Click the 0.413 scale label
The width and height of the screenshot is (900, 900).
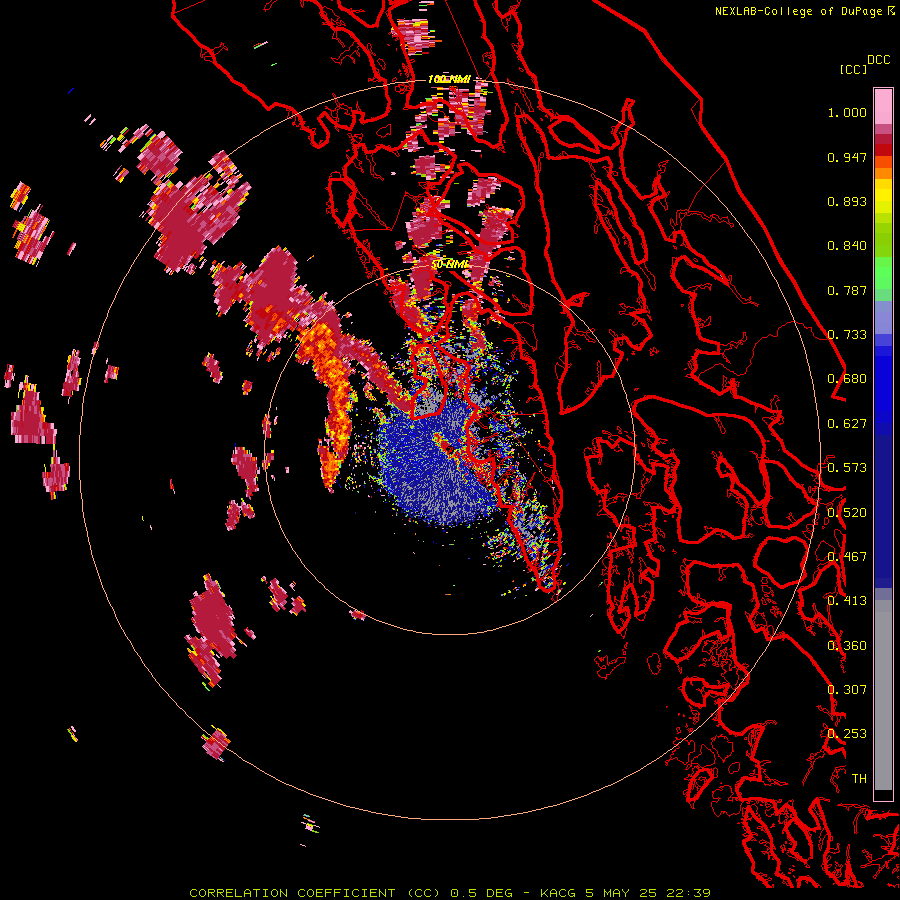pos(847,601)
